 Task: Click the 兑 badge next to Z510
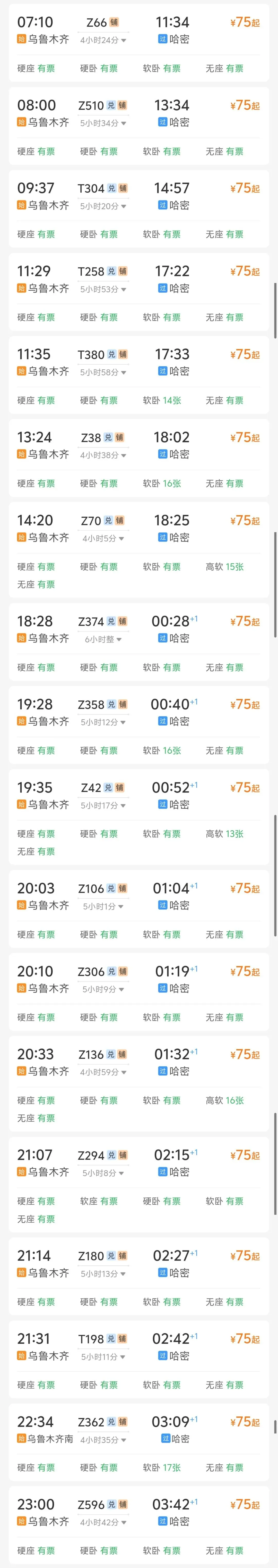111,105
